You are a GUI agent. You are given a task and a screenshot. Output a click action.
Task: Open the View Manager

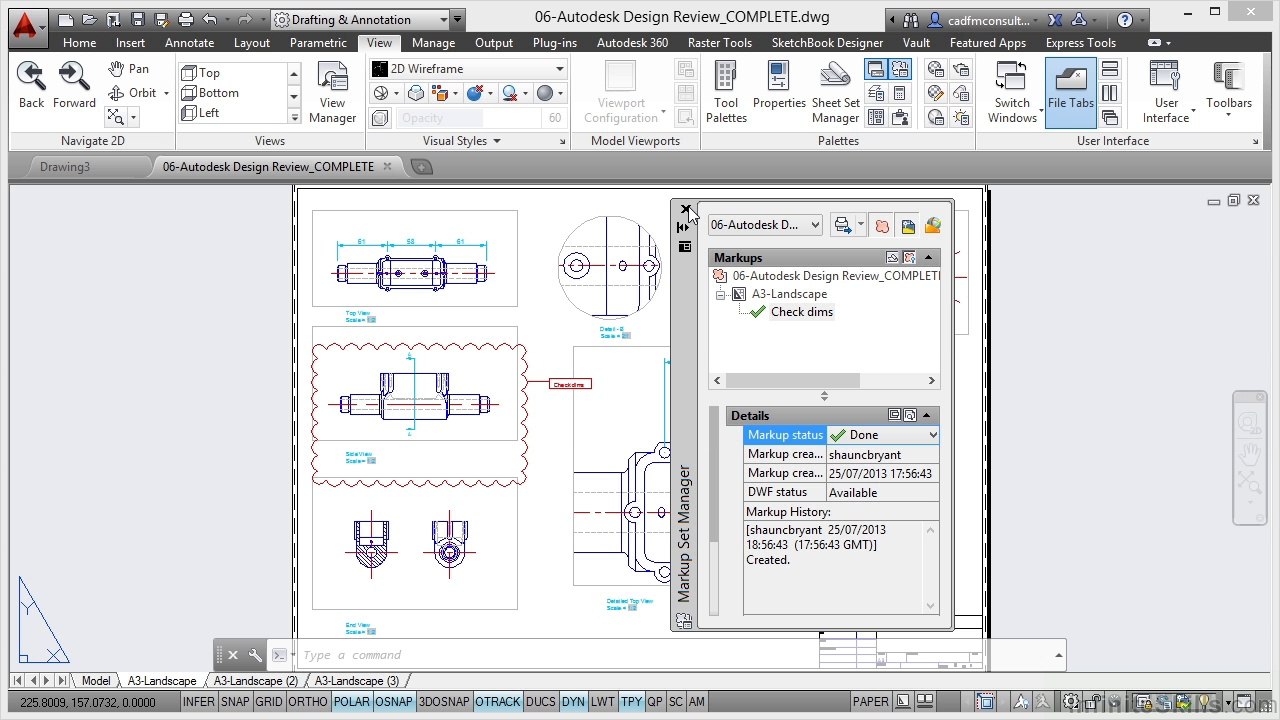(332, 92)
